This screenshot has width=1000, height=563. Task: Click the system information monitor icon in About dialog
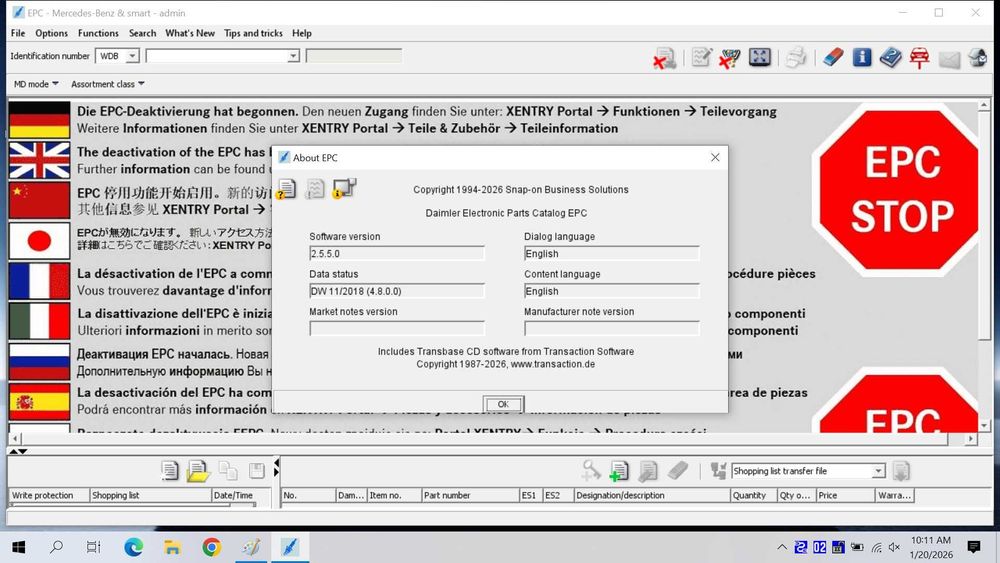click(x=344, y=189)
